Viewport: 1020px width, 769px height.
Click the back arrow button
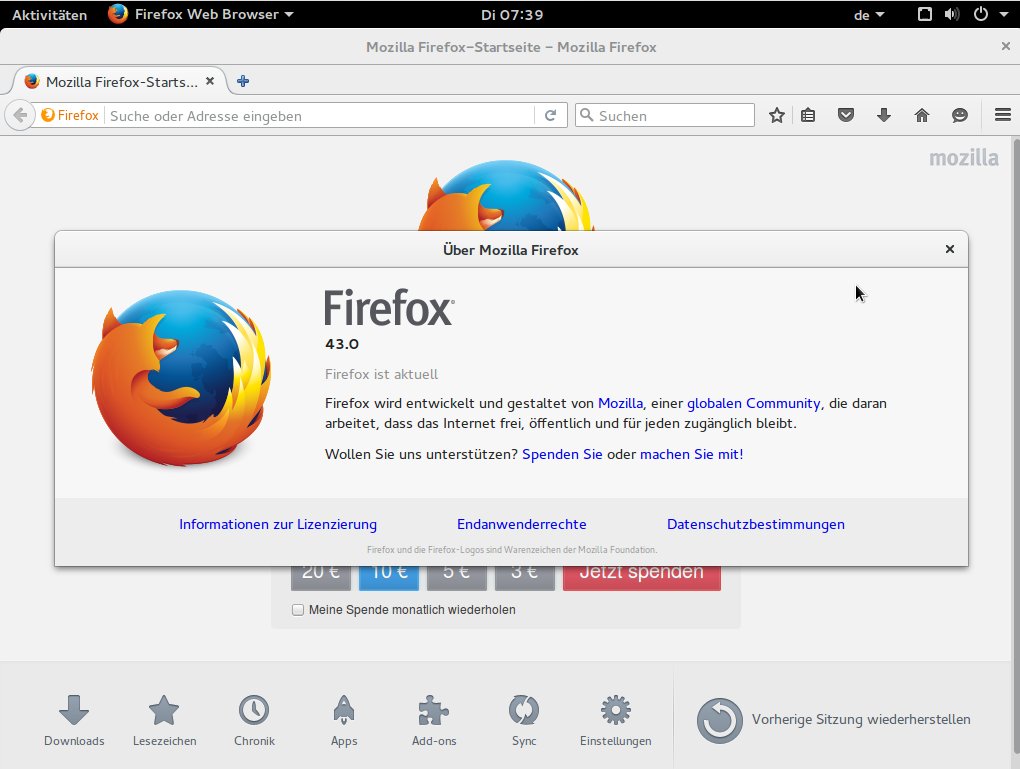pyautogui.click(x=20, y=116)
